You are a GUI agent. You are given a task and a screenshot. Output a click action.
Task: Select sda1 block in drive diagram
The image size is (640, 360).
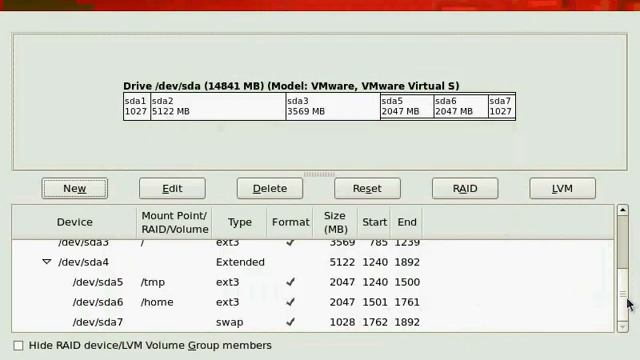(x=137, y=107)
